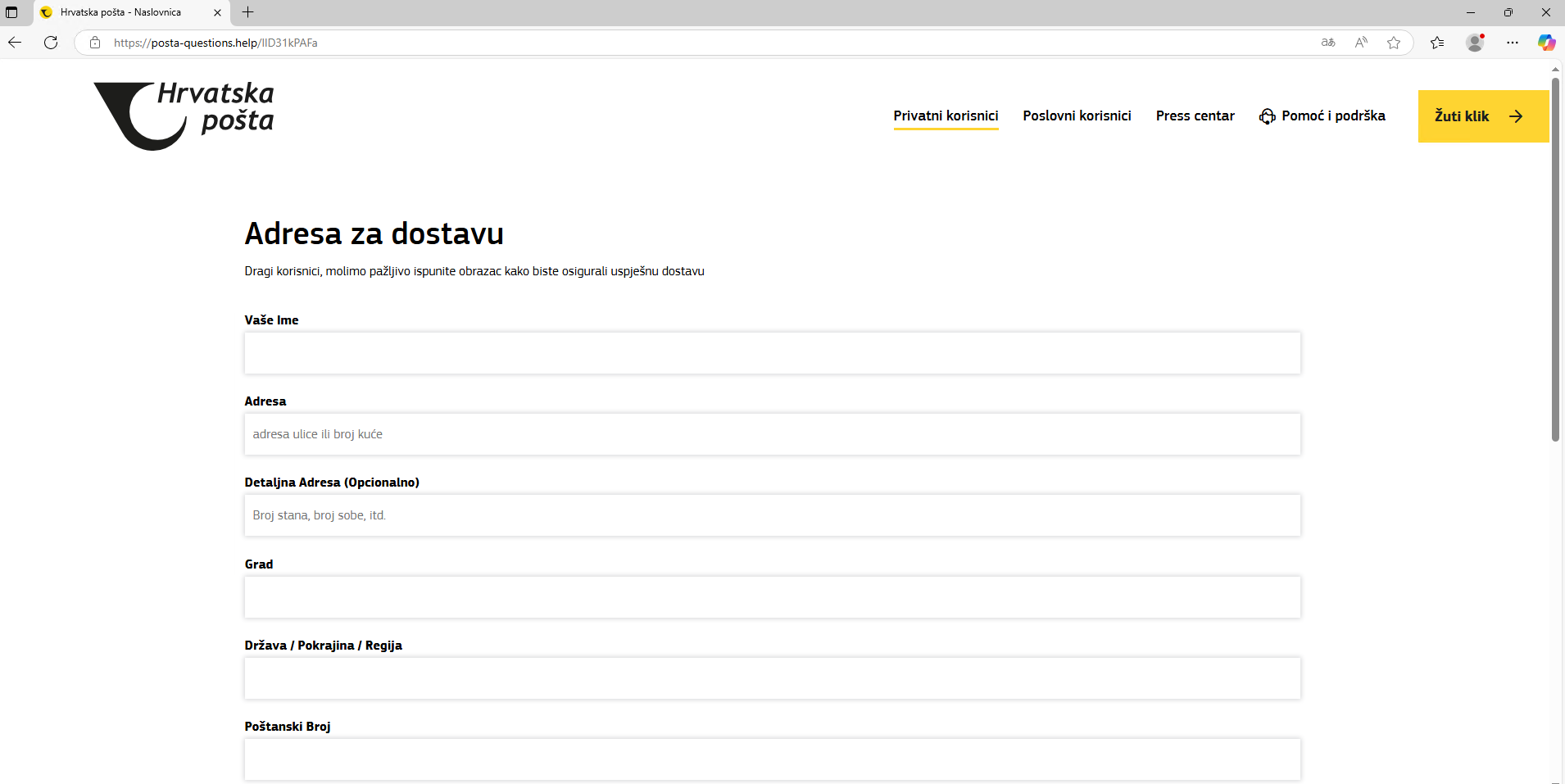Viewport: 1565px width, 784px height.
Task: Click the Hrvatska pošta logo
Action: pyautogui.click(x=184, y=116)
